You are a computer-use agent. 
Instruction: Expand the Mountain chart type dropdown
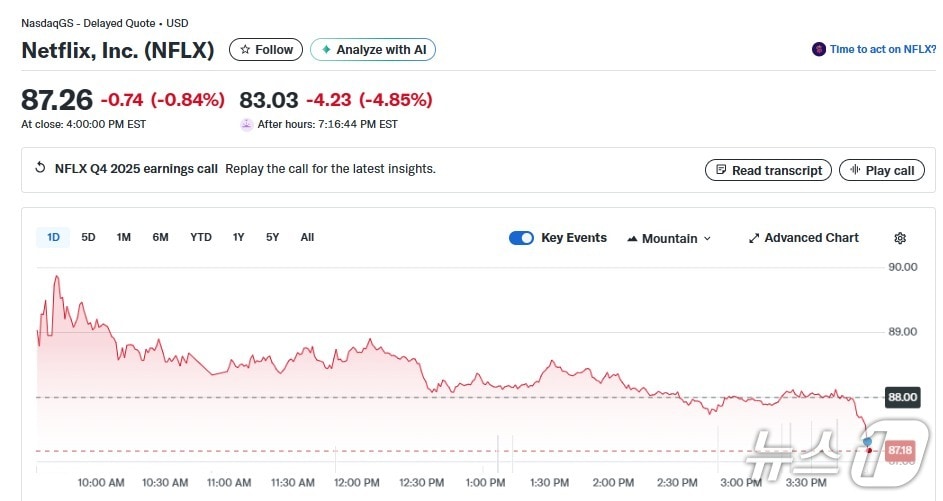[669, 238]
